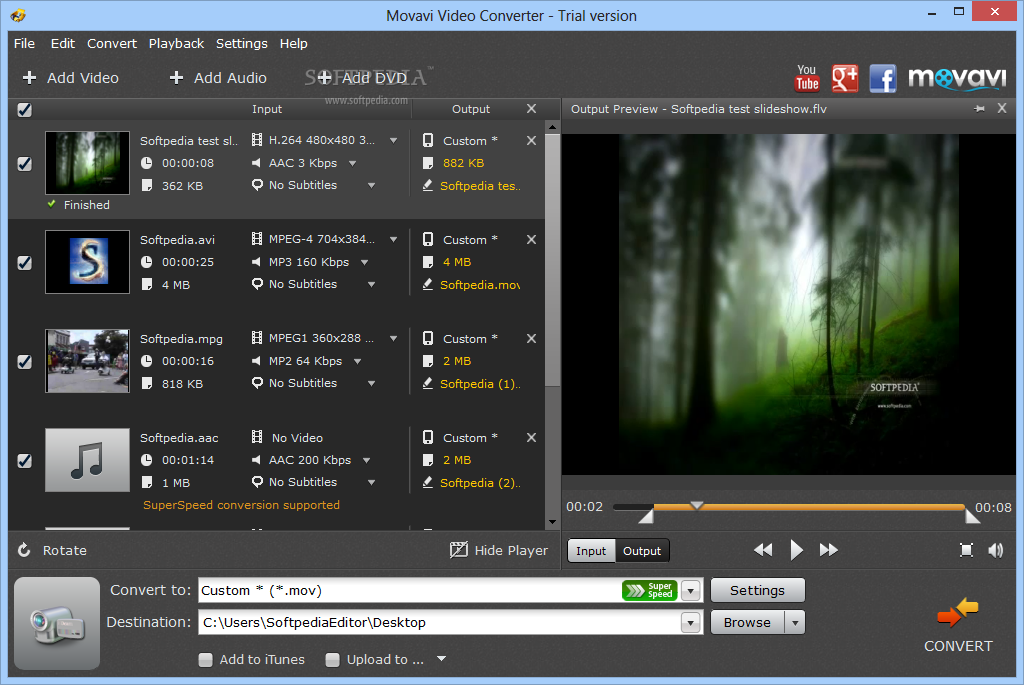
Task: Switch preview to Input tab
Action: coord(591,550)
